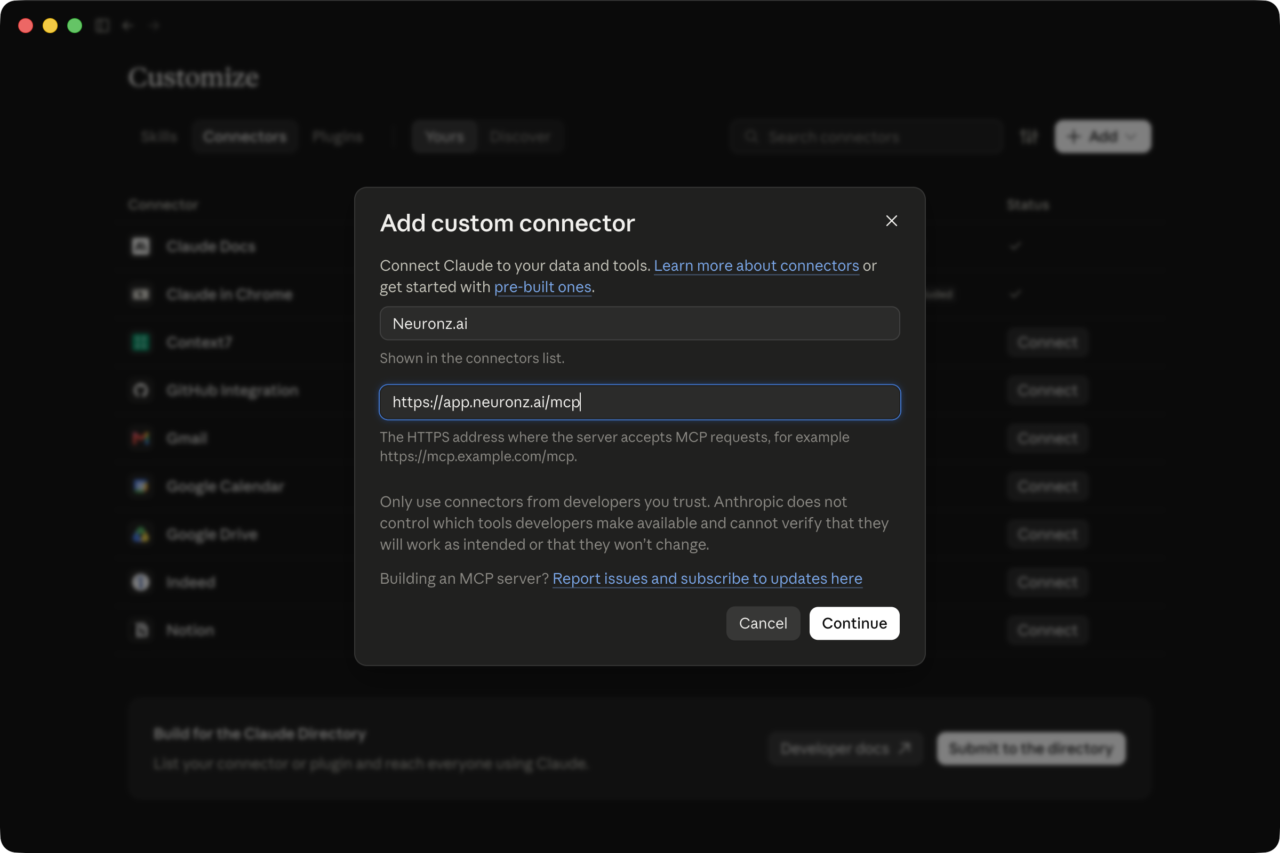The height and width of the screenshot is (853, 1280).
Task: Click Submit to the directory
Action: pos(1031,748)
